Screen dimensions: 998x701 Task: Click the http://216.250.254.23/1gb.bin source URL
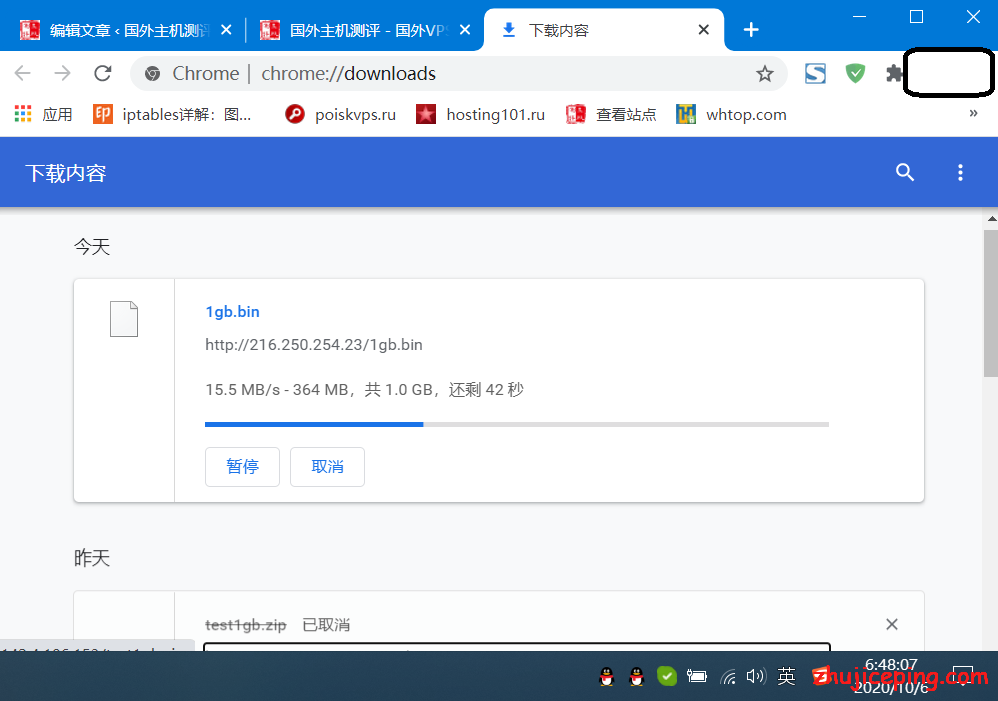tap(314, 344)
